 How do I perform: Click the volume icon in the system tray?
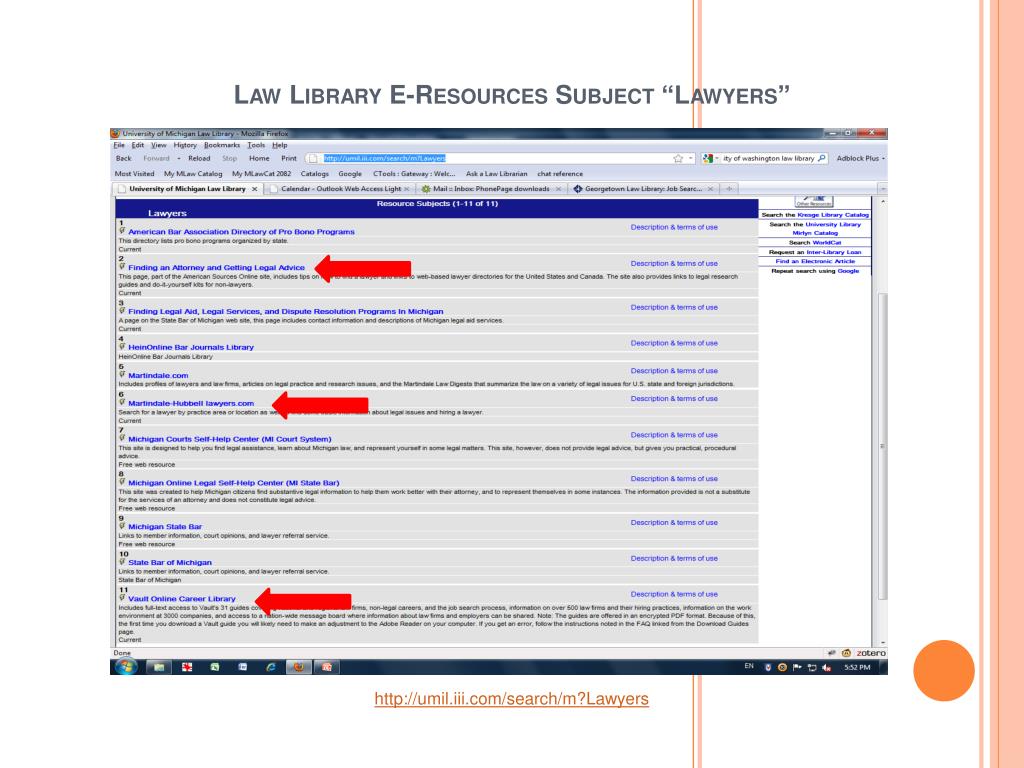(827, 667)
